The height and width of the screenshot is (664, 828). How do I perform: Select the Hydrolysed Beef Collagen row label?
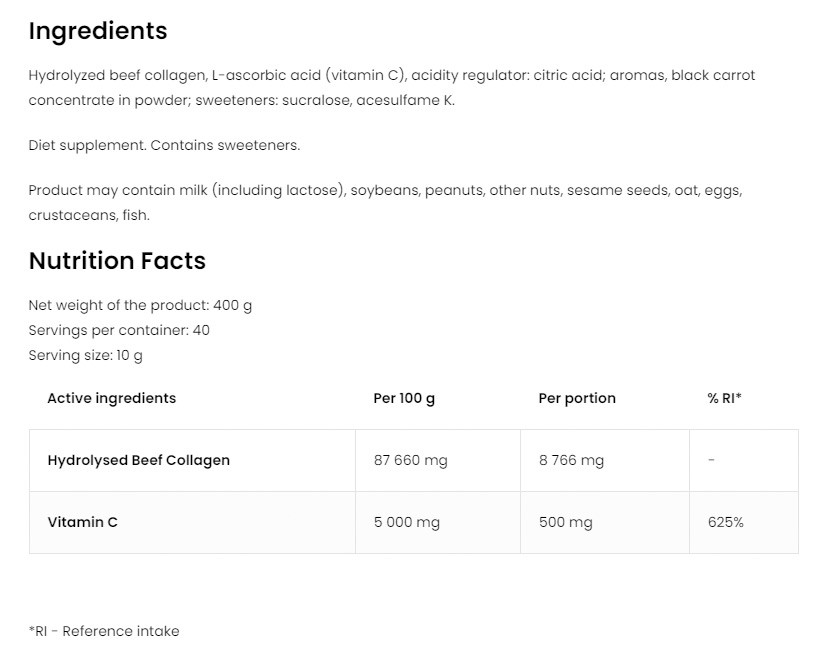(138, 460)
